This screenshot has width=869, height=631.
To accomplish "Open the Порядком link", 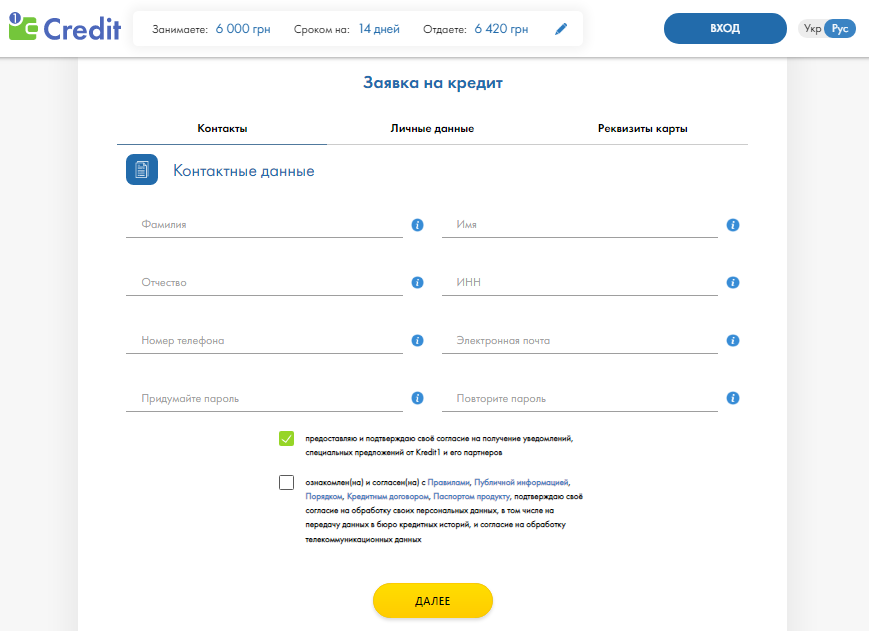I will point(324,496).
